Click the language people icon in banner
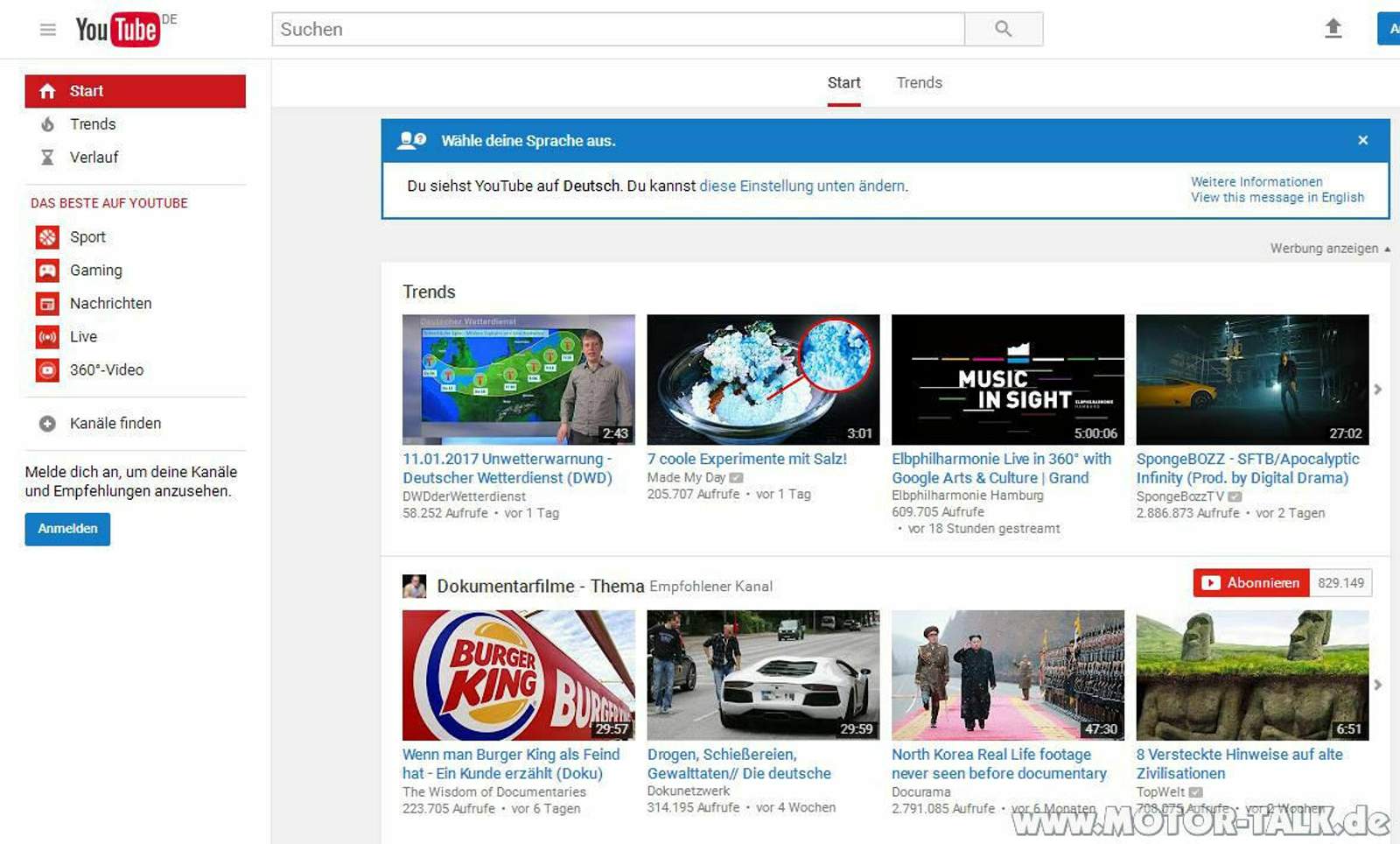 coord(411,140)
